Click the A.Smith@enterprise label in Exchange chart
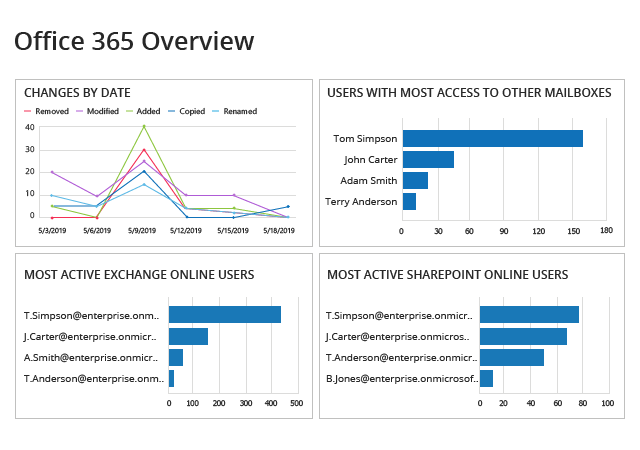This screenshot has height=450, width=640. pos(91,358)
